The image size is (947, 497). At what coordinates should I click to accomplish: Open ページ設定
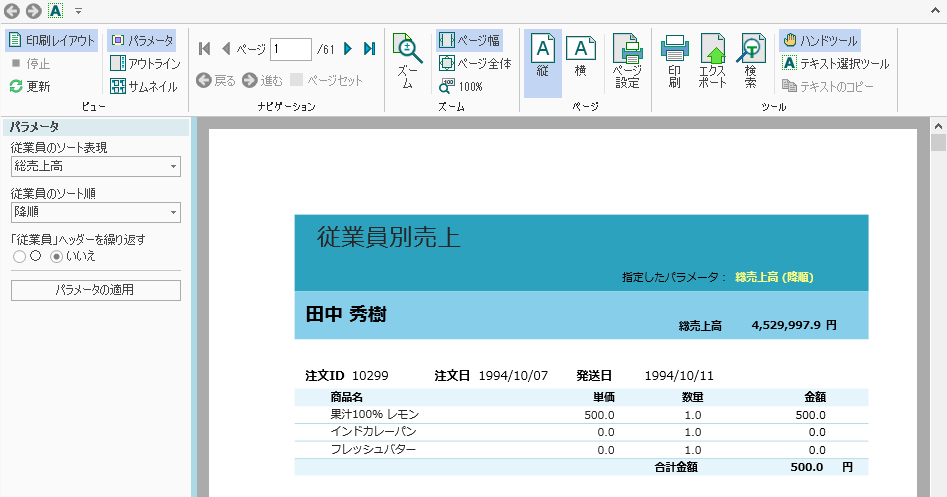[x=627, y=62]
